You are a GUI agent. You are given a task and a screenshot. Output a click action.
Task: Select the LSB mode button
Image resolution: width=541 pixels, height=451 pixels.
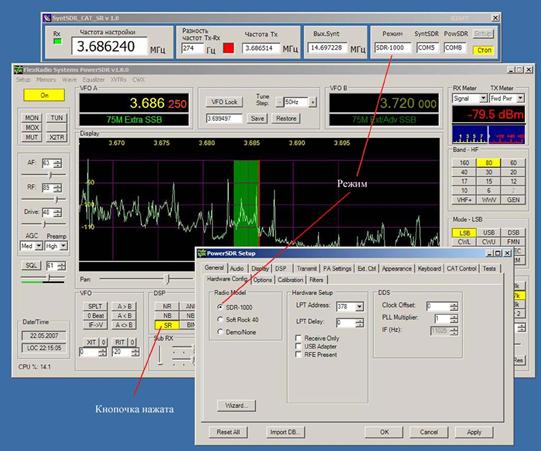point(464,233)
